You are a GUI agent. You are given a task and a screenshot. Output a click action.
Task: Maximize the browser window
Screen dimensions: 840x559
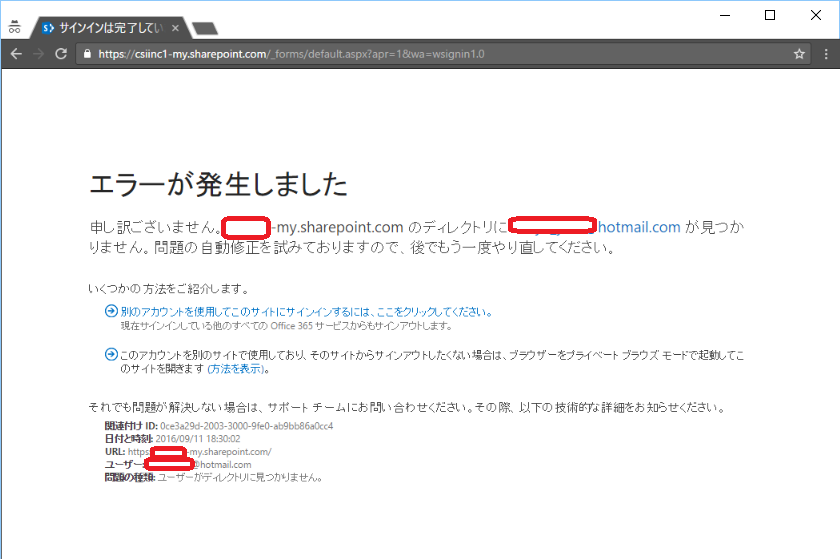click(770, 15)
